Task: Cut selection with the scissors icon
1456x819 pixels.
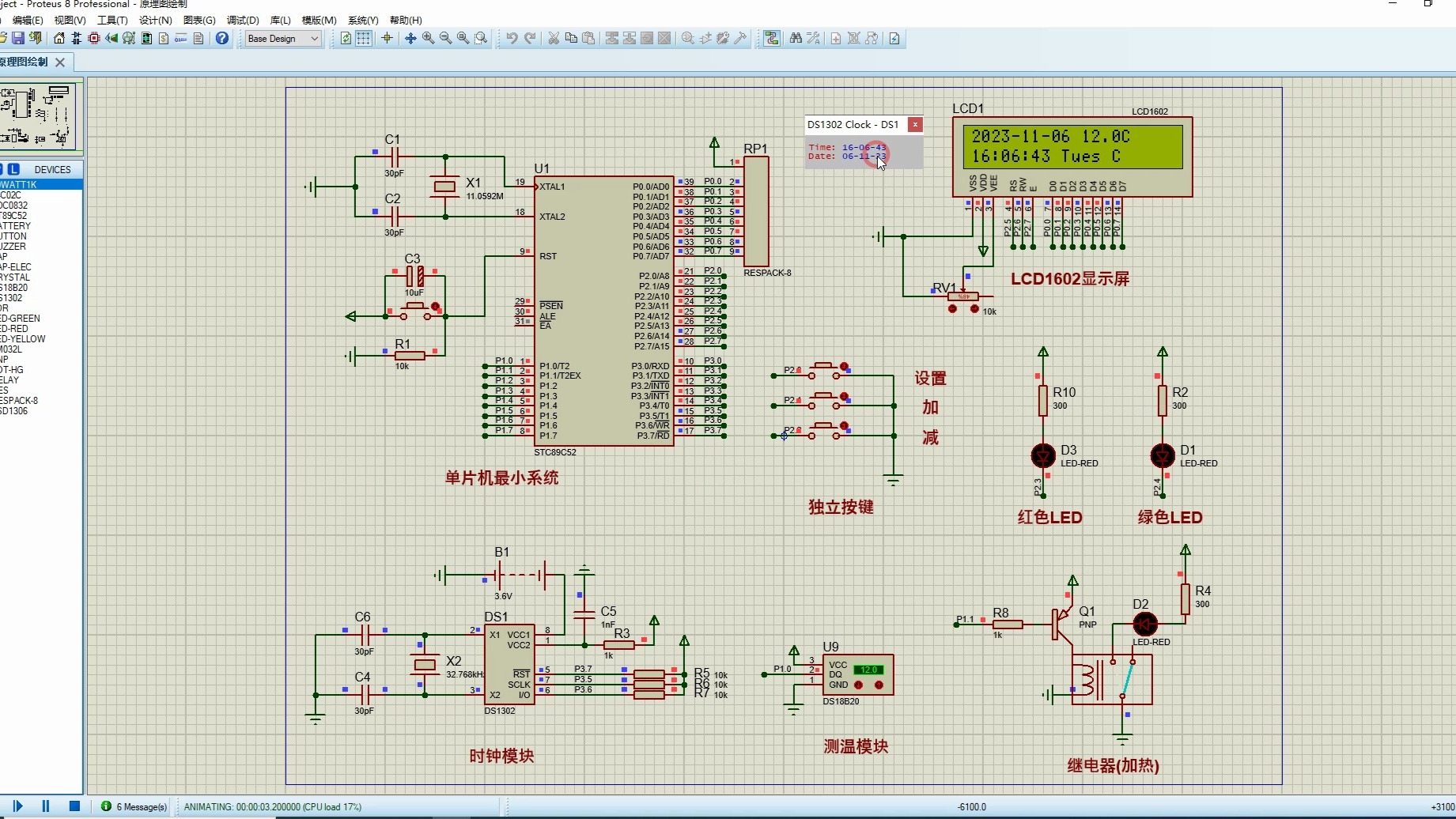Action: (x=554, y=38)
